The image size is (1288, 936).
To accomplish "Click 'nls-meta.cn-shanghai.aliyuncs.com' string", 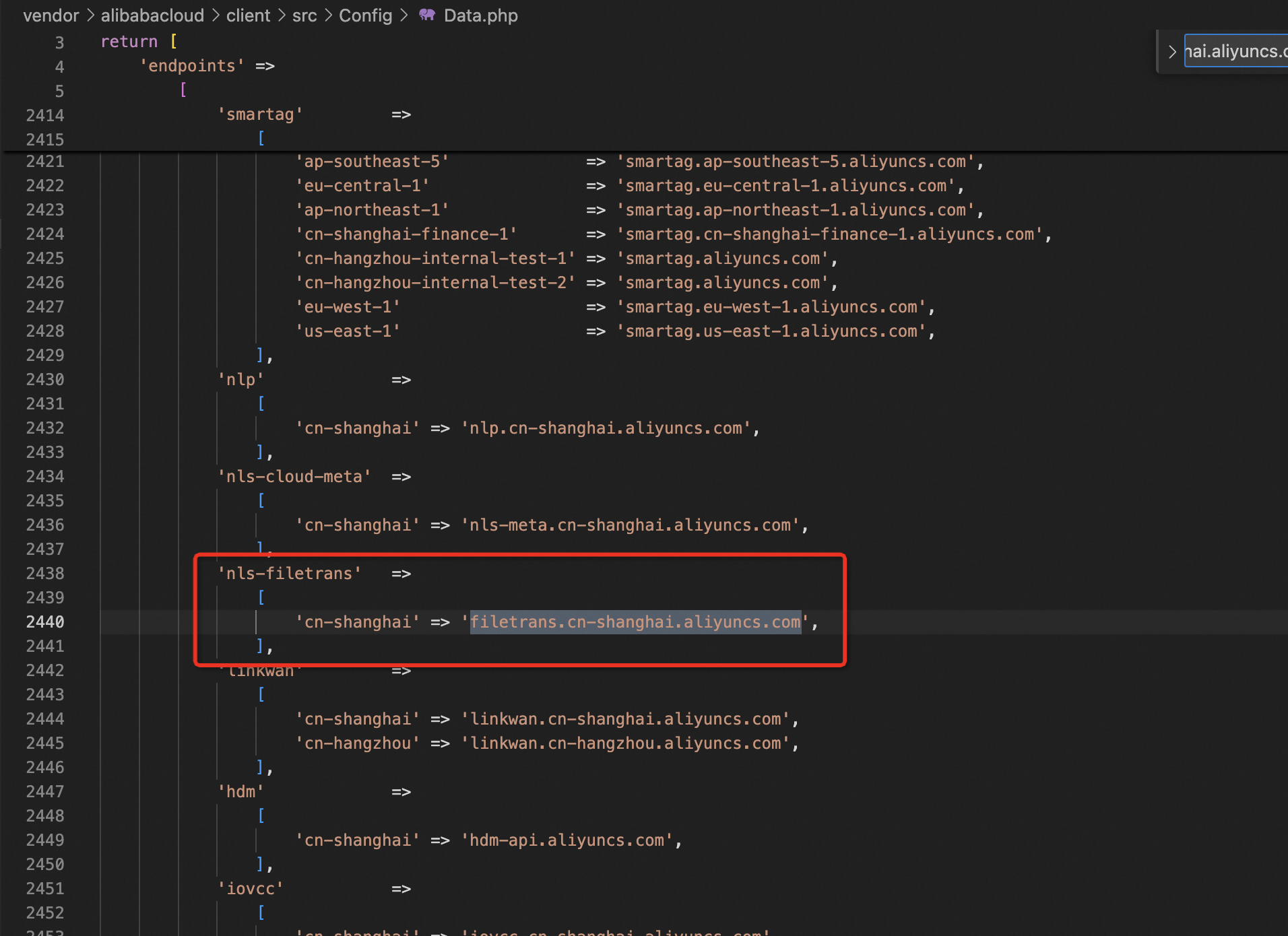I will (631, 525).
